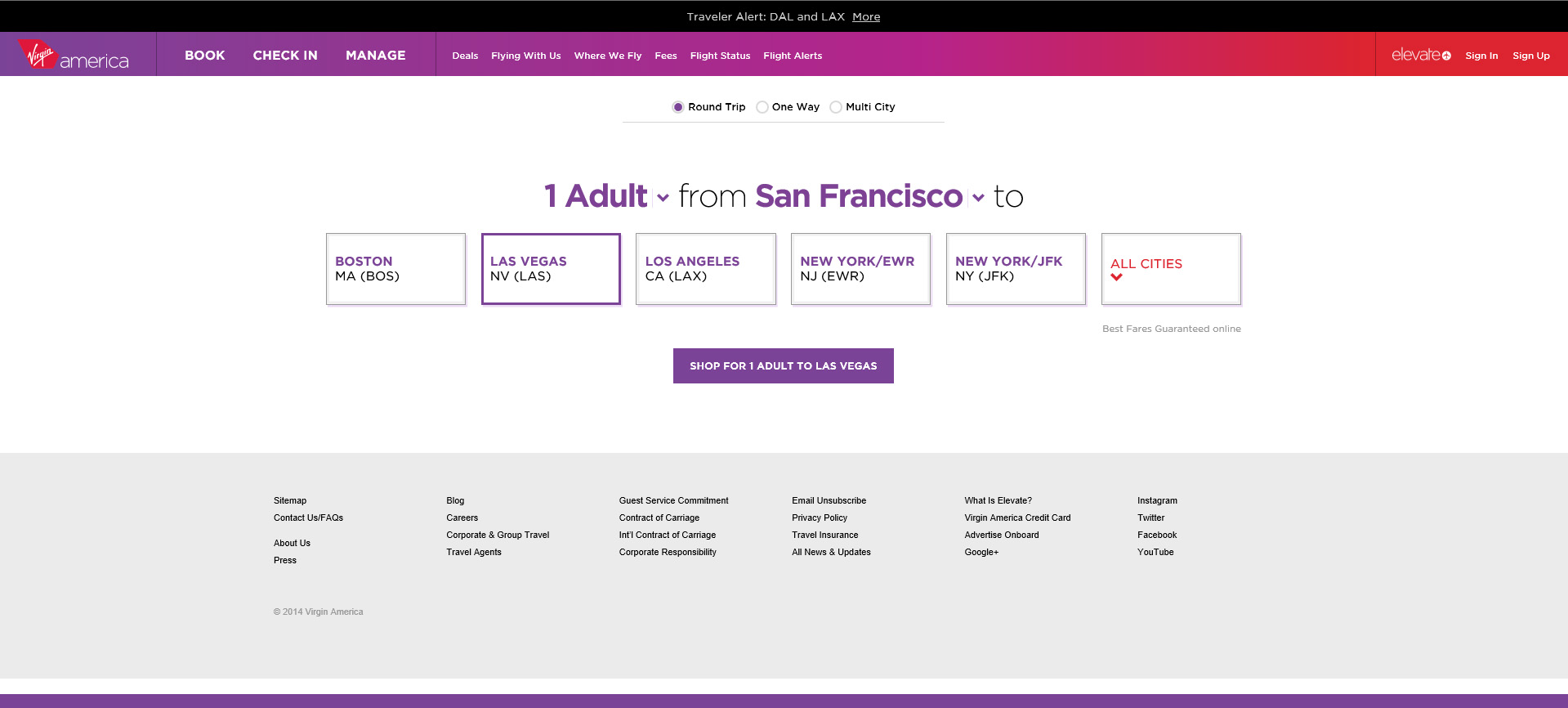
Task: Expand the All Cities destination list
Action: [1171, 269]
